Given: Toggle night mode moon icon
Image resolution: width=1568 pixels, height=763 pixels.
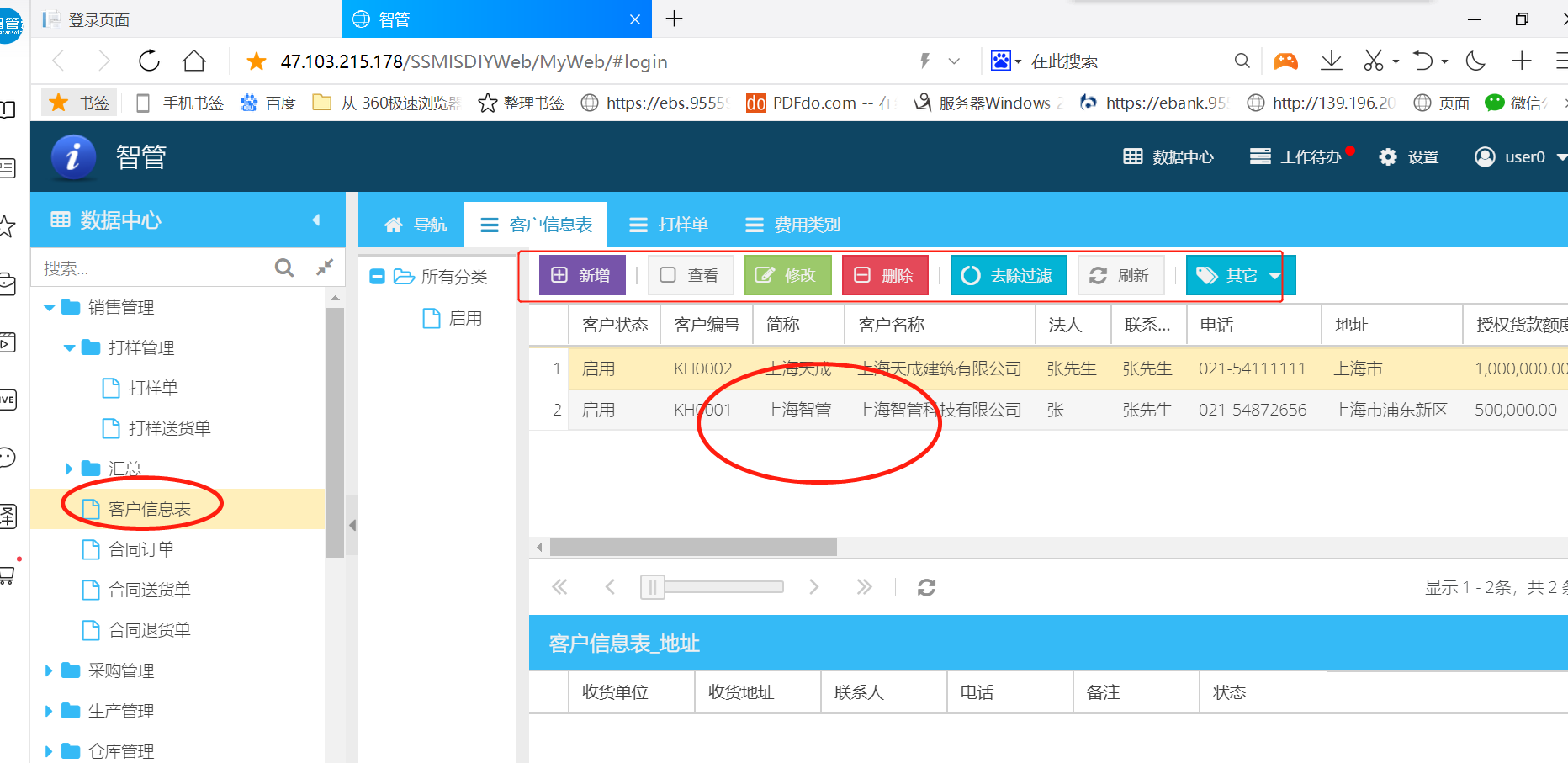Looking at the screenshot, I should 1475,61.
